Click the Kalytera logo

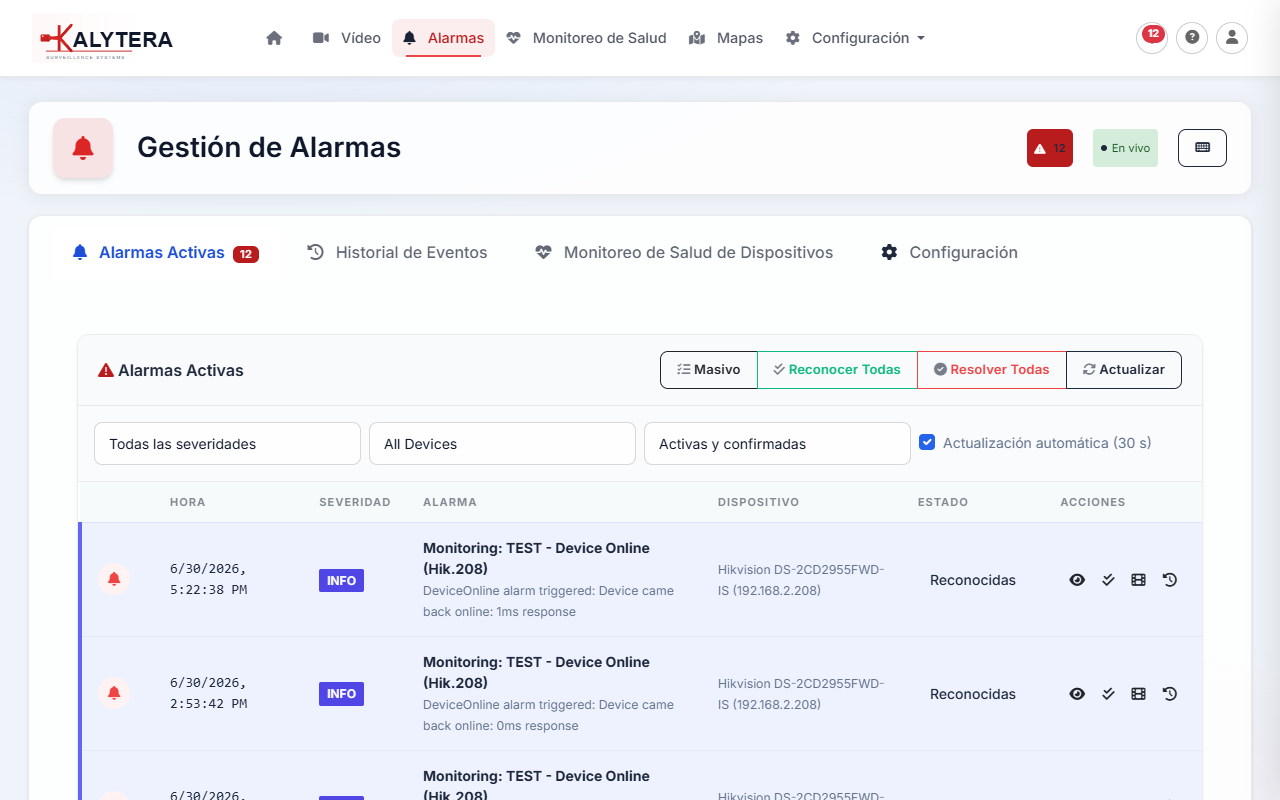(102, 38)
